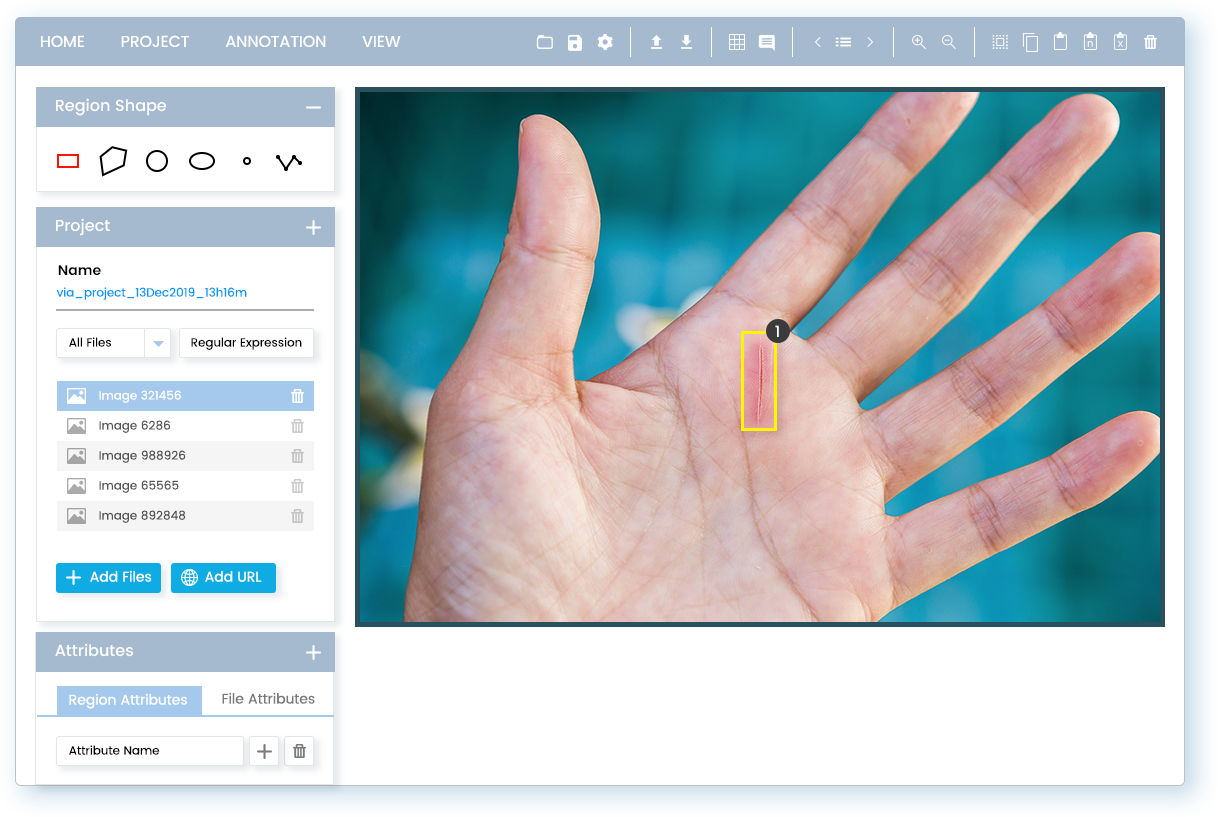
Task: Select the rectangle region shape tool
Action: [68, 161]
